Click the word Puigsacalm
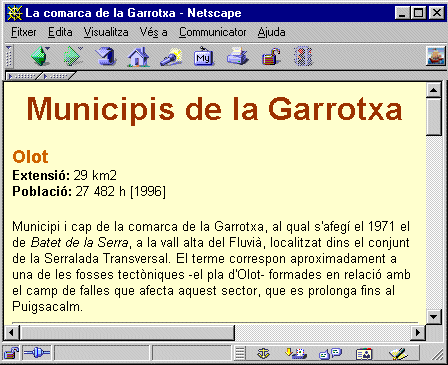448x365 pixels. (48, 307)
